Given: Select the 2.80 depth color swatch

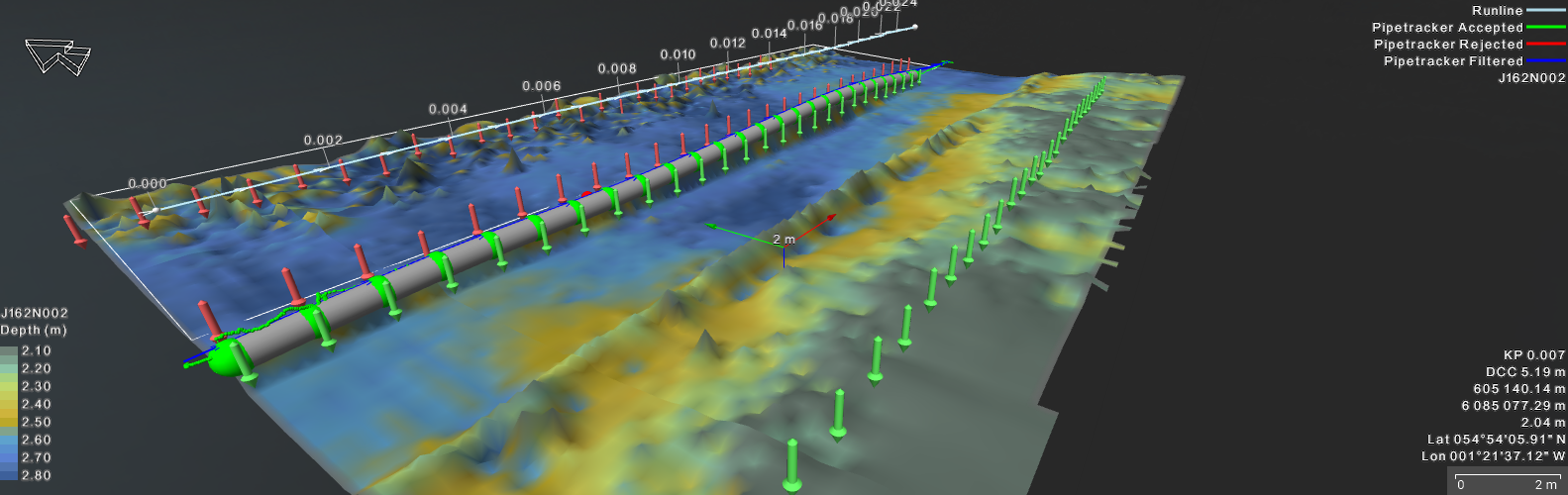Looking at the screenshot, I should click(x=9, y=476).
